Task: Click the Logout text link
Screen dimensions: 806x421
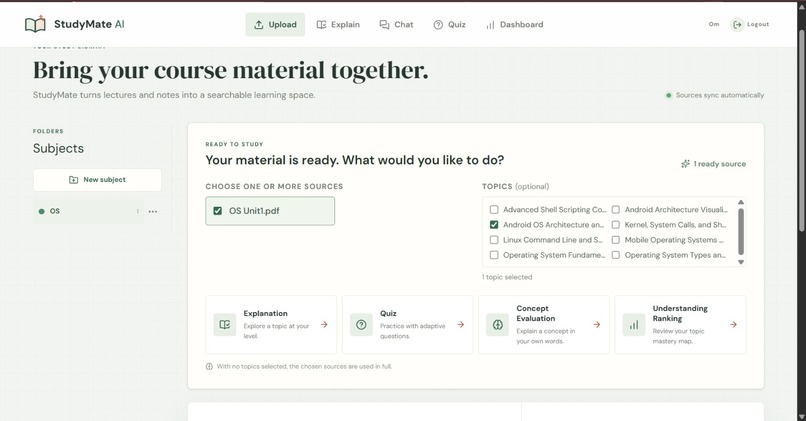Action: 758,24
